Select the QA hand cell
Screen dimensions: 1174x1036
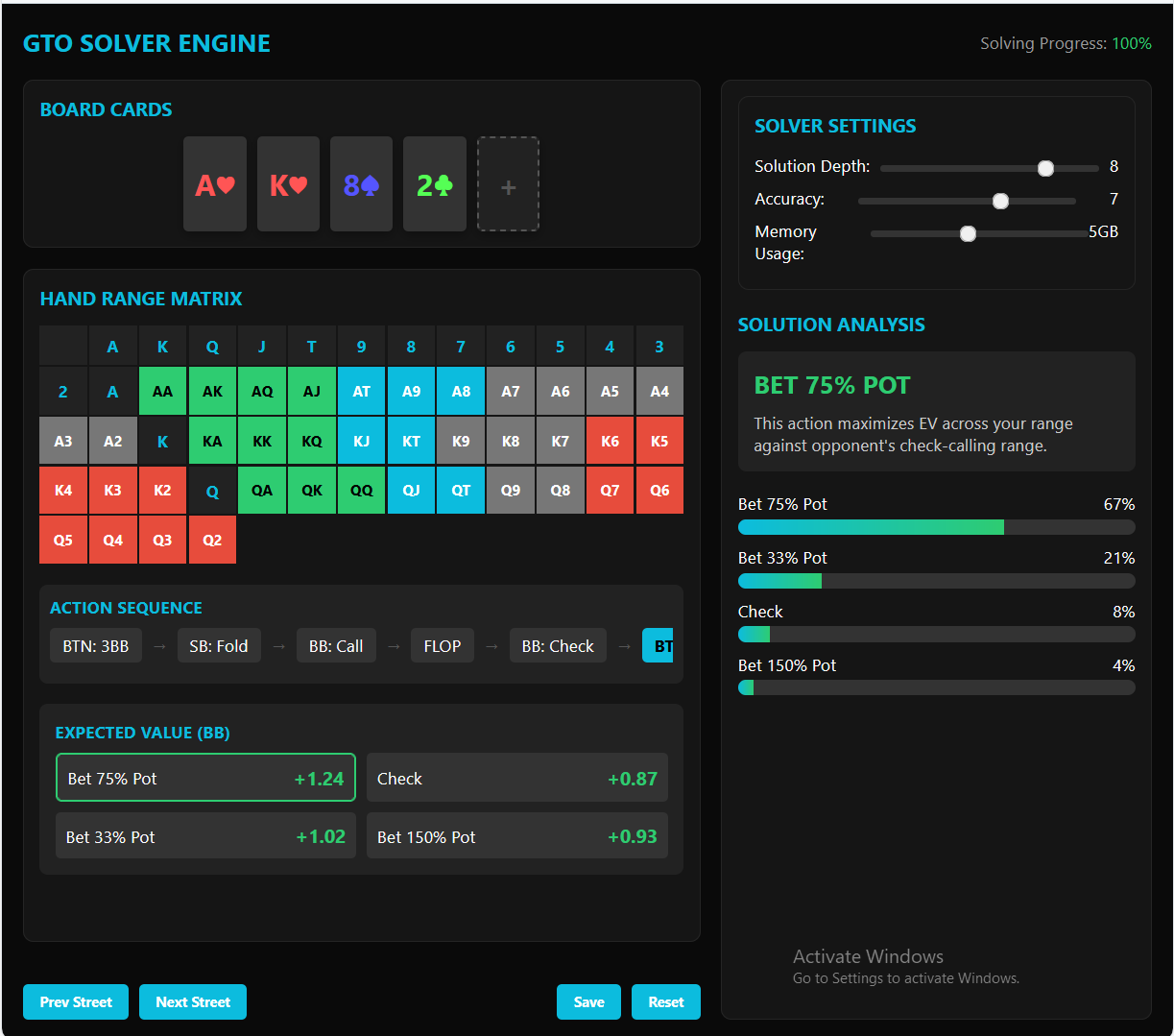coord(262,490)
